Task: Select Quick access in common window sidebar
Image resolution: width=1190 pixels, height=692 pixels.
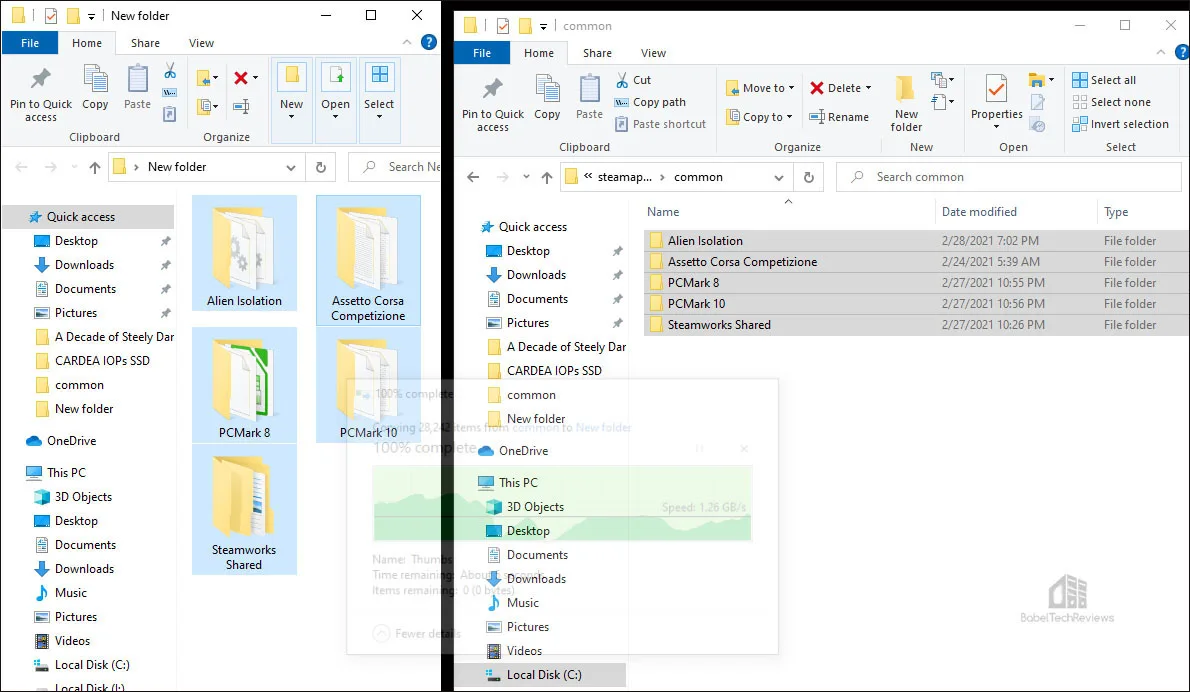Action: coord(524,227)
